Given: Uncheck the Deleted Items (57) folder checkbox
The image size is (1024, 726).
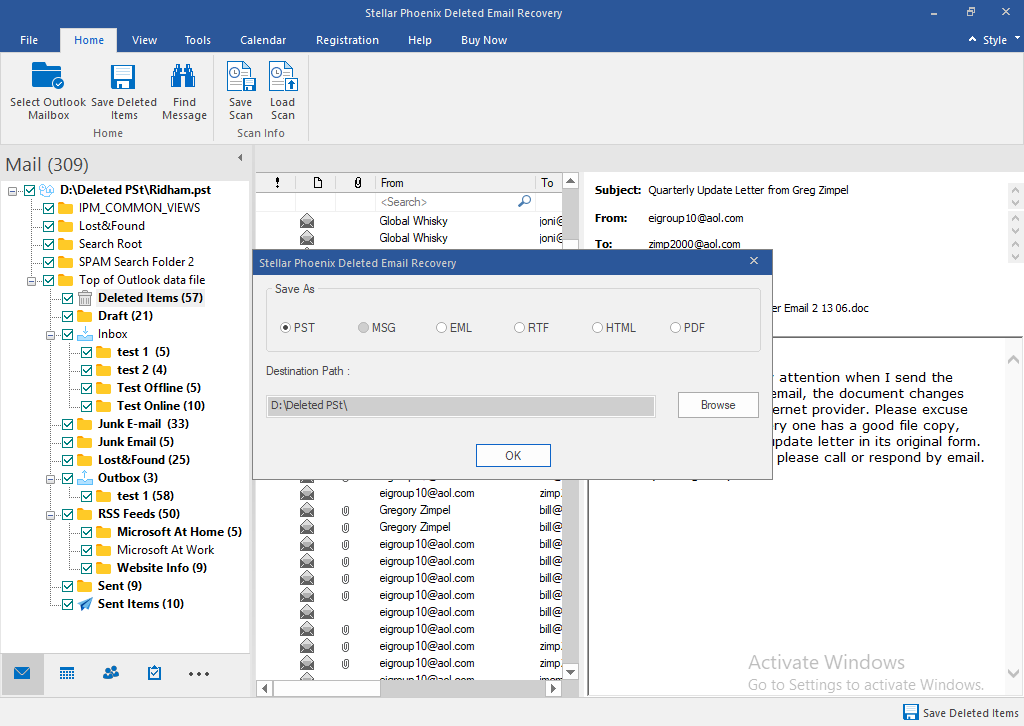Looking at the screenshot, I should pos(67,298).
